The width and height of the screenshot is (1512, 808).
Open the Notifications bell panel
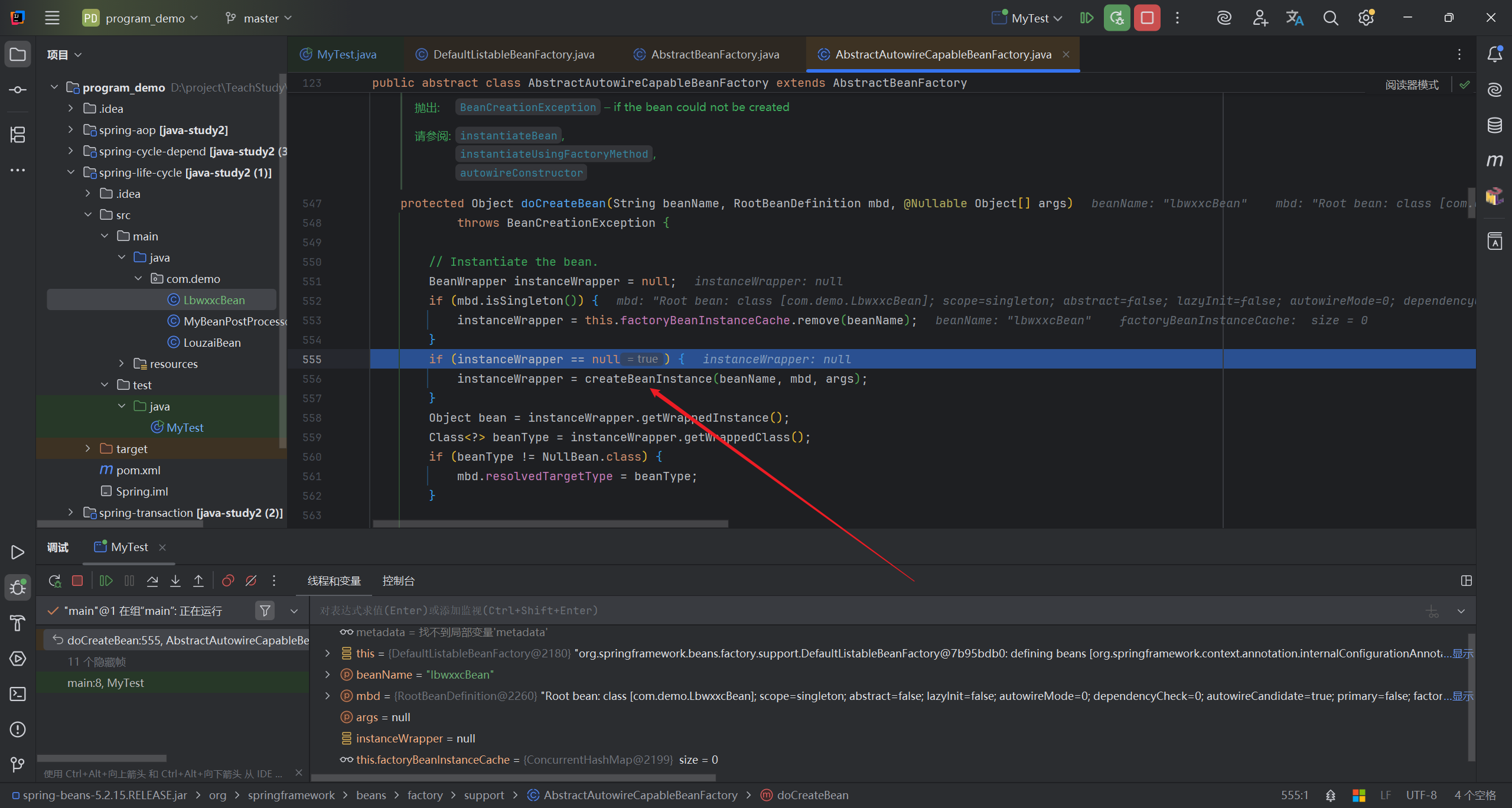(x=1494, y=54)
